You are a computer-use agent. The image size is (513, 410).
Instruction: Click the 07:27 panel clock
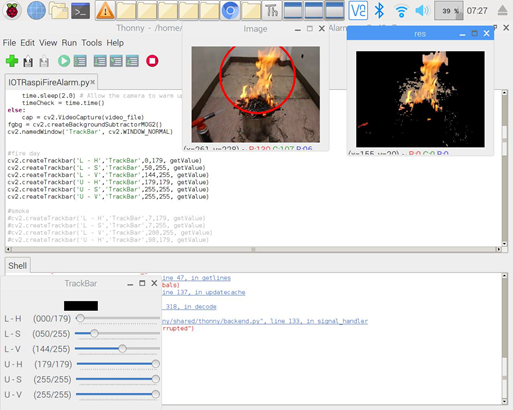click(477, 11)
